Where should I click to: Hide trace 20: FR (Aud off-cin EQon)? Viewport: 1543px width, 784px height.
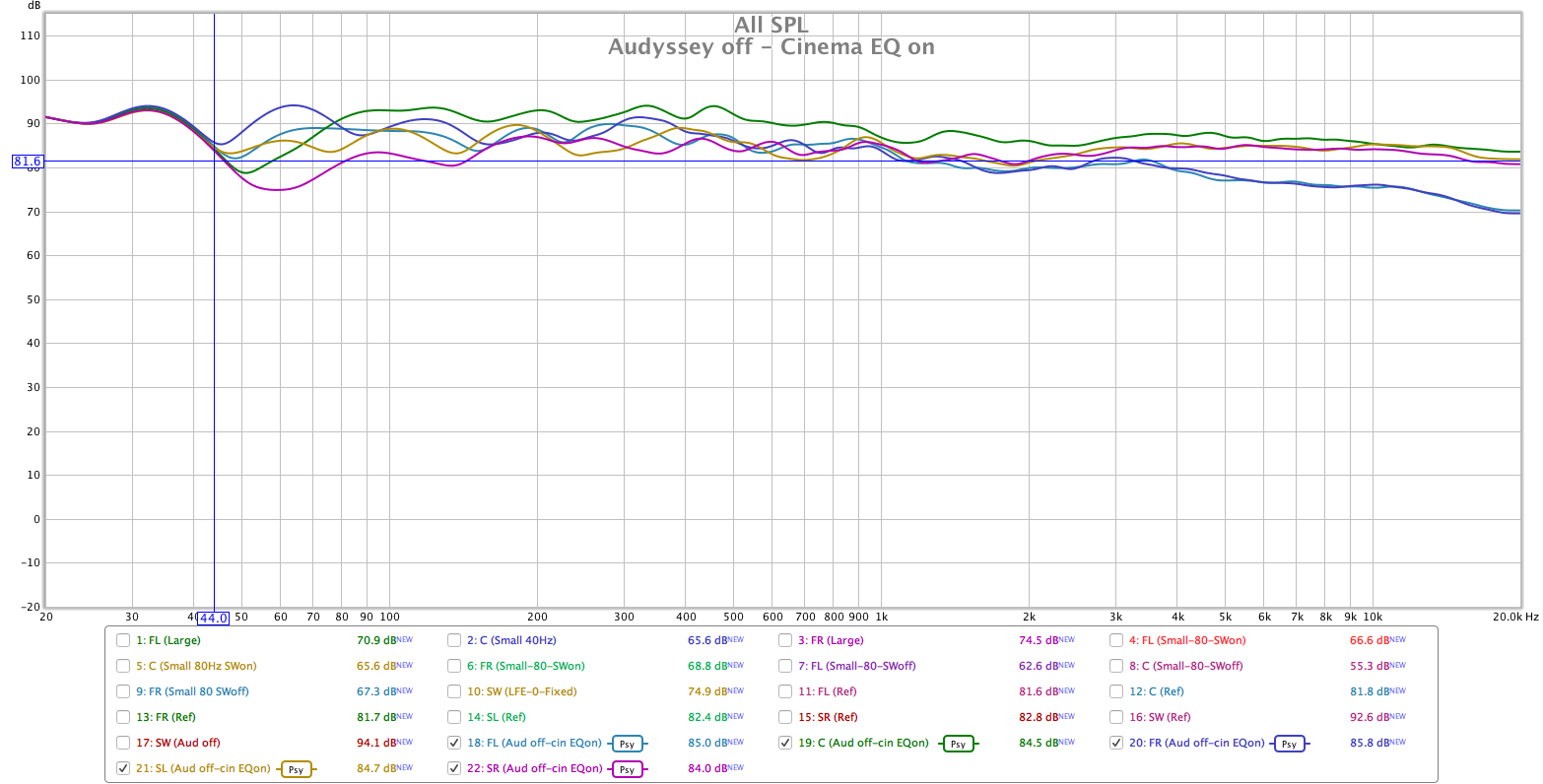coord(1116,743)
